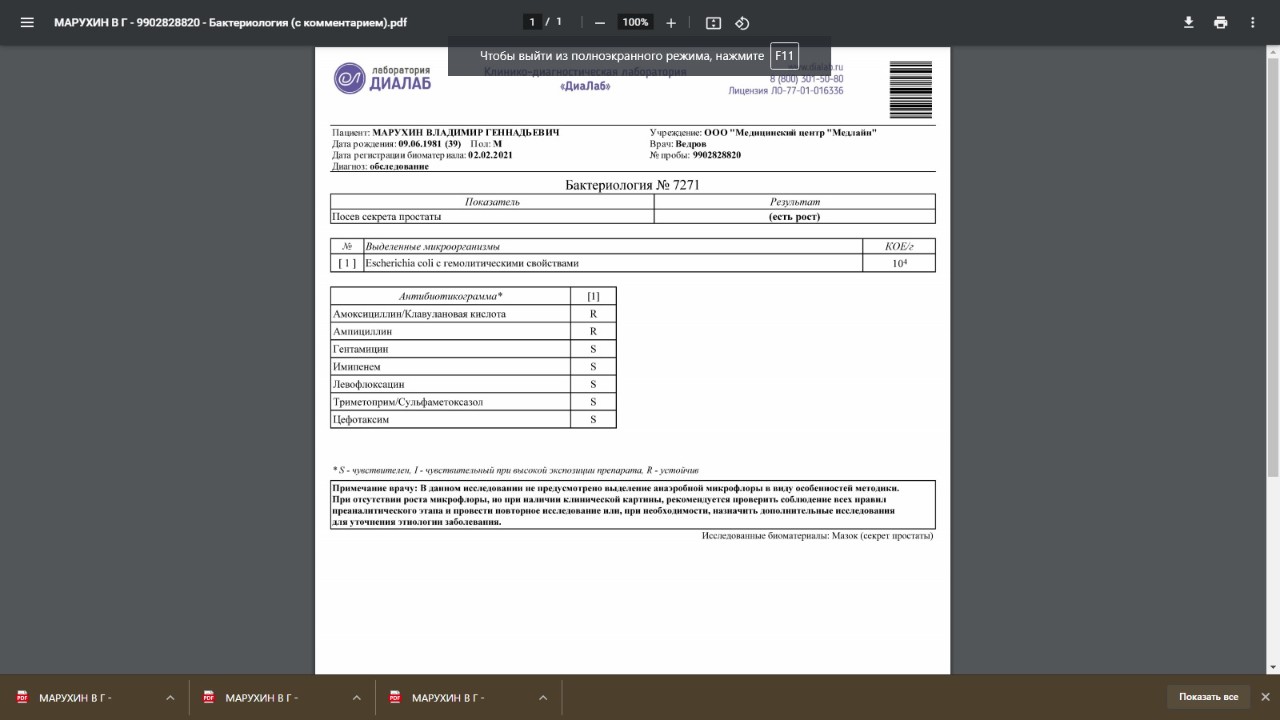Screen dimensions: 1280x720
Task: Click the fit to page icon
Action: pyautogui.click(x=713, y=22)
